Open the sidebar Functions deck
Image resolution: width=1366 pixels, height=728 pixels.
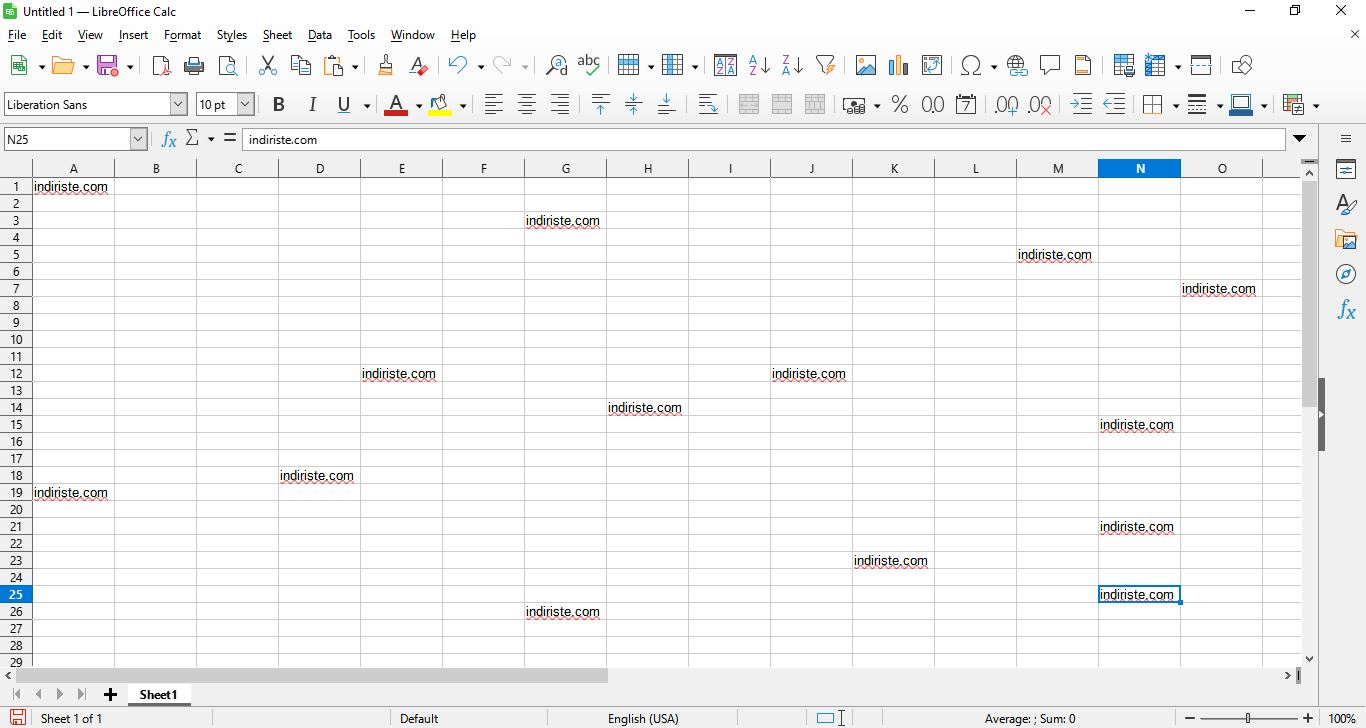pos(1346,310)
